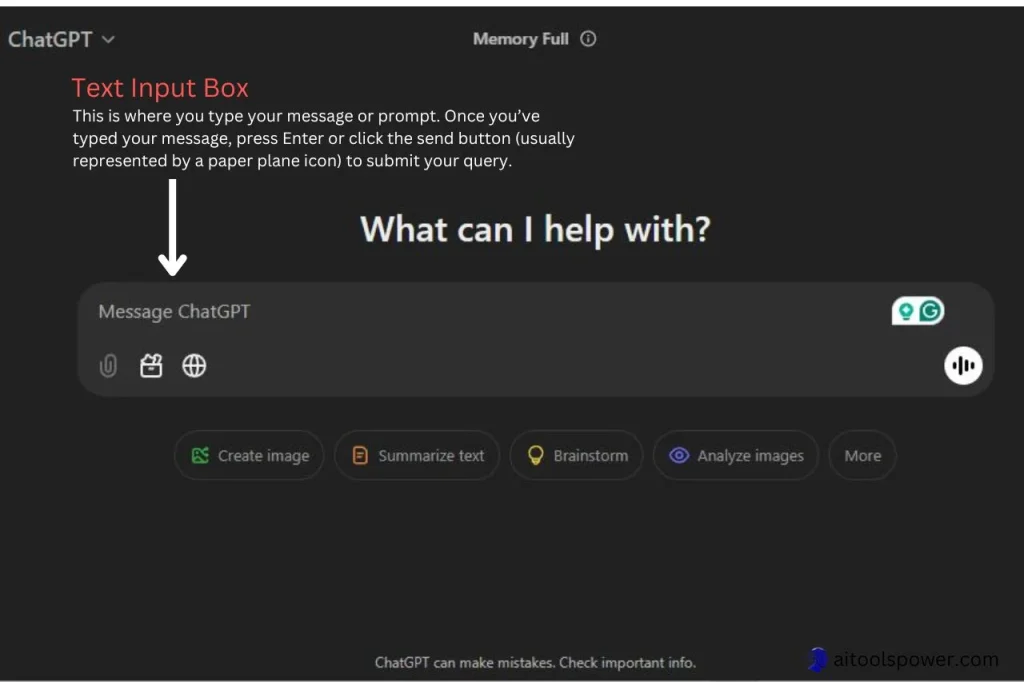Click the red Text Input Box heading

(160, 88)
